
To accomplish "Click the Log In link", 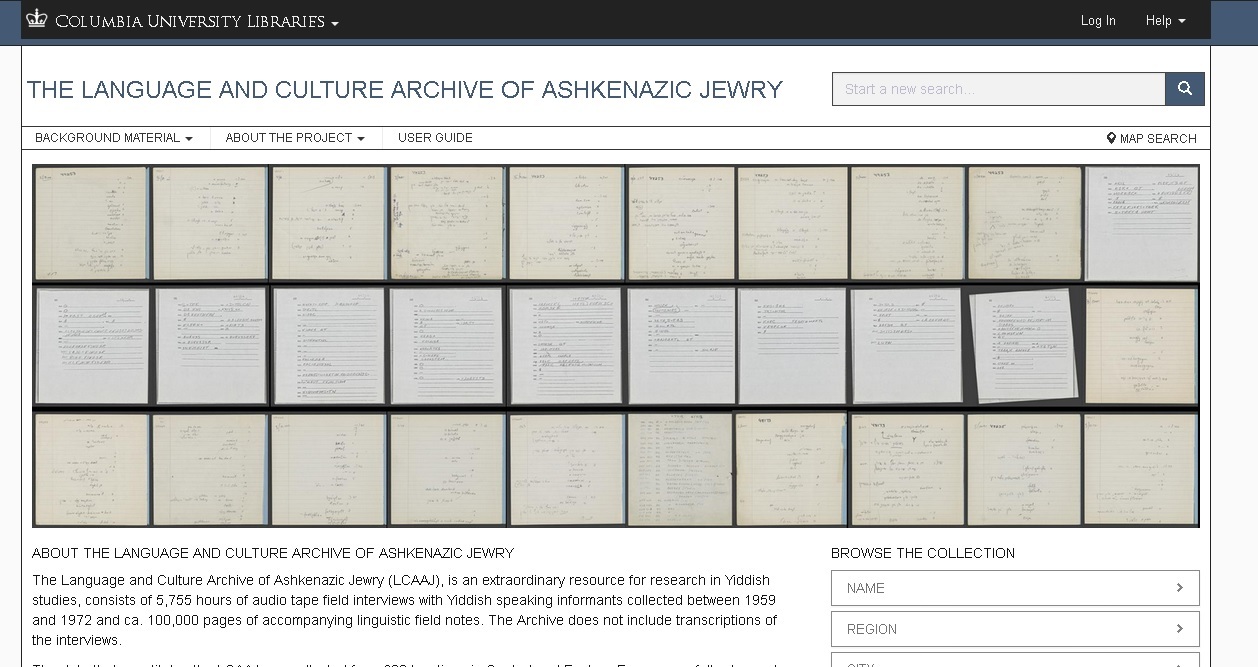I will click(1098, 21).
